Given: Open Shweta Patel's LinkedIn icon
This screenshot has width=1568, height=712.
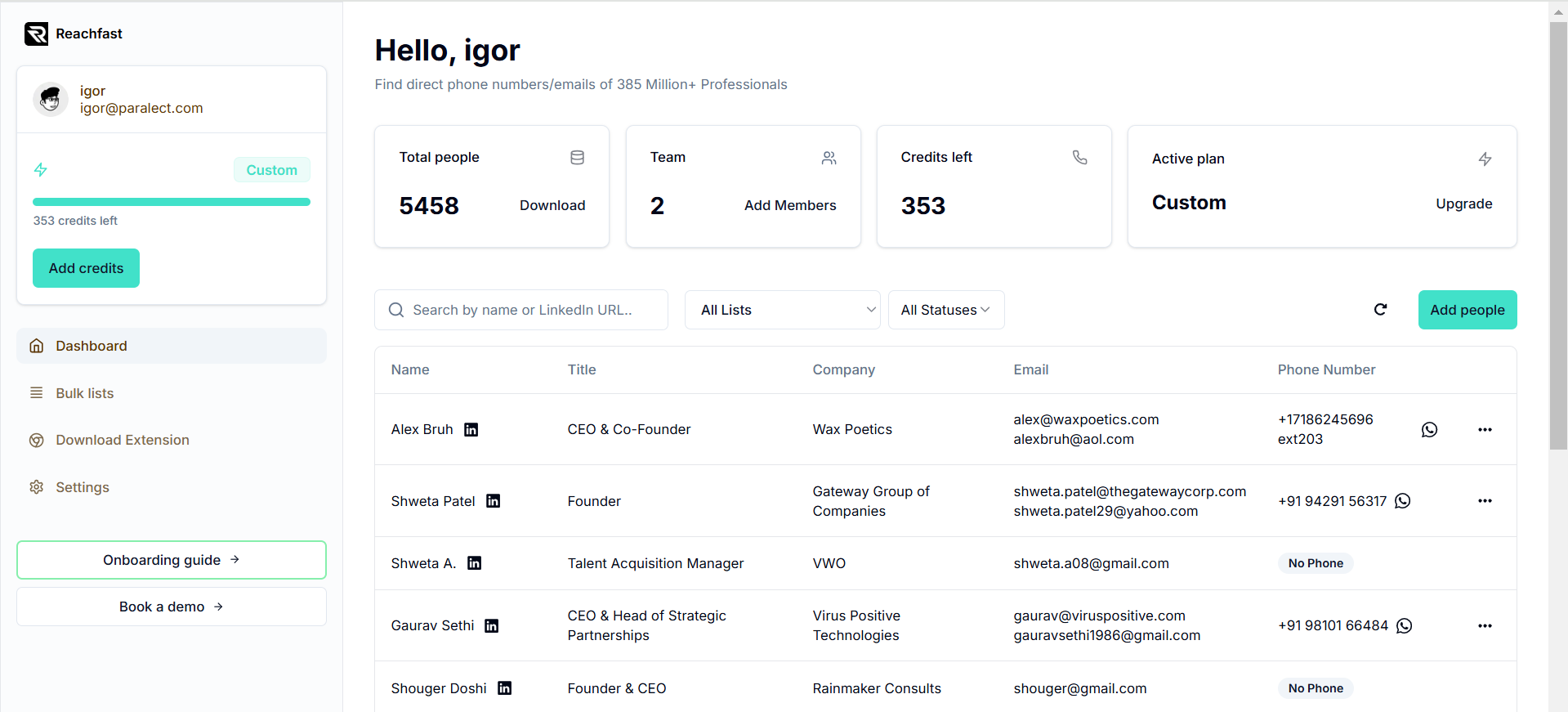Looking at the screenshot, I should (x=494, y=501).
